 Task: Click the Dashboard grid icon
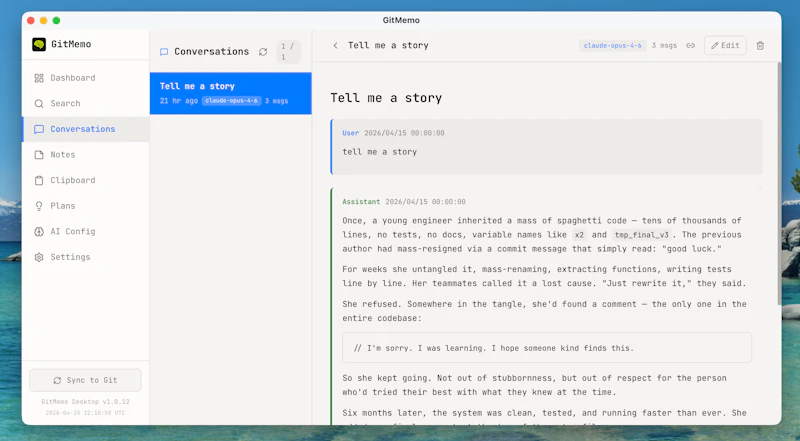tap(39, 78)
